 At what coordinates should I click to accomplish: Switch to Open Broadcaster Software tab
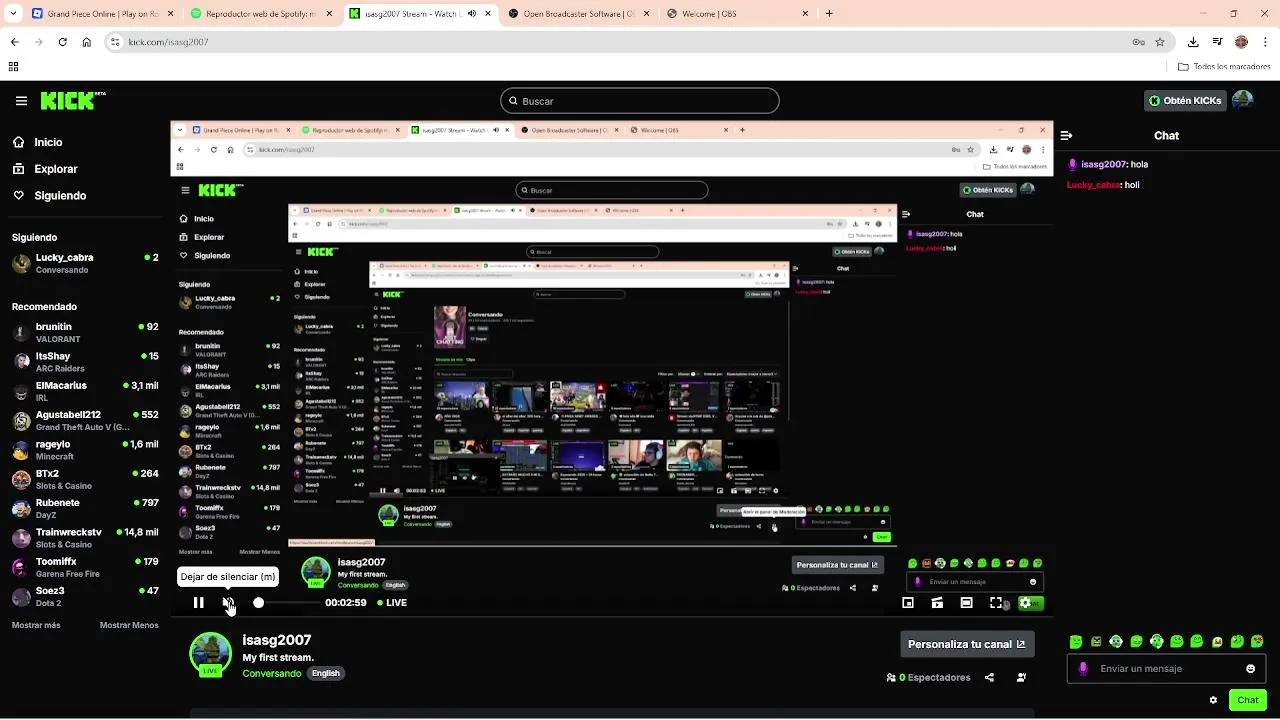tap(578, 14)
